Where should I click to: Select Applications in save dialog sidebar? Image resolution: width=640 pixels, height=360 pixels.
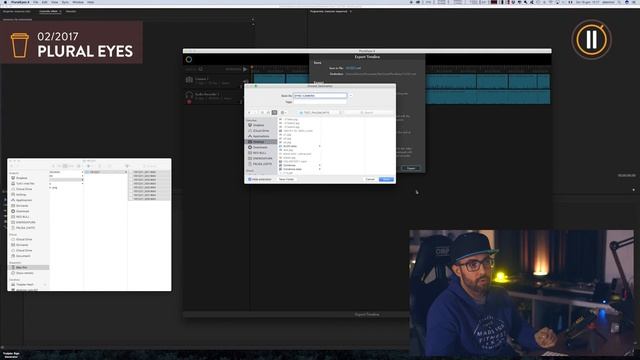point(261,136)
